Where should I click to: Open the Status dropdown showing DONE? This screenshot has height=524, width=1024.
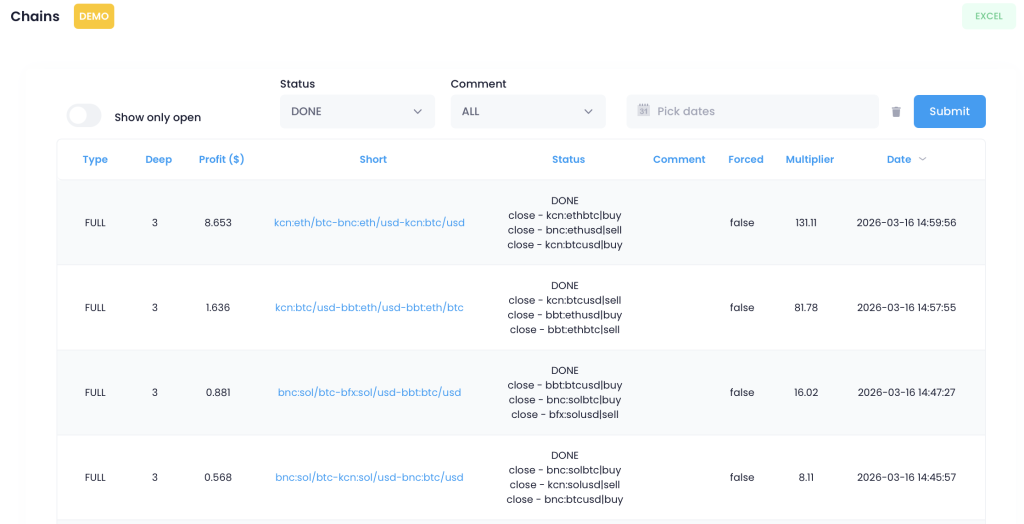coord(357,111)
